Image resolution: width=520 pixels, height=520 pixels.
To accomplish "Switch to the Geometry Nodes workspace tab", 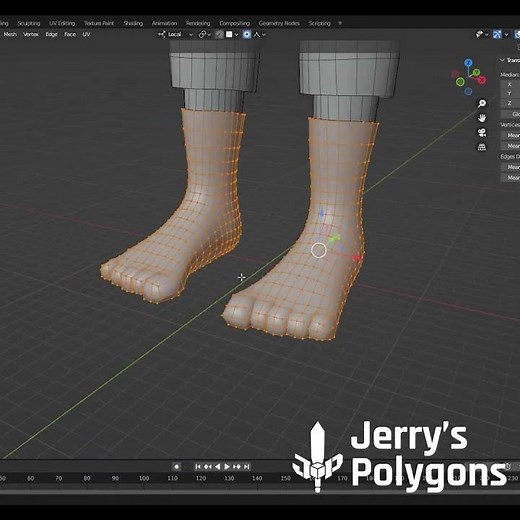I will pos(279,23).
